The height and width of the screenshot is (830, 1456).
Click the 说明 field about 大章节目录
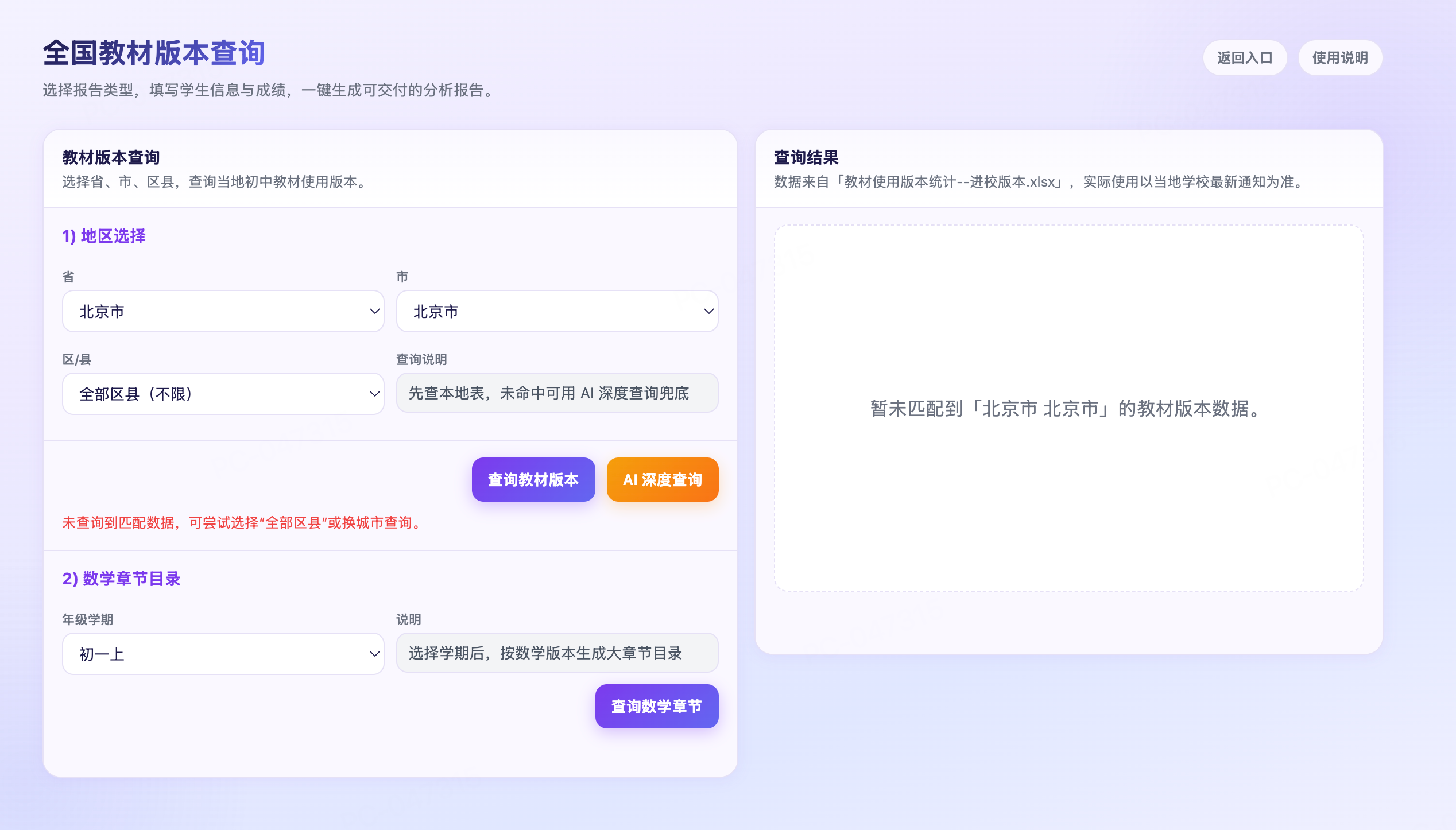click(557, 653)
